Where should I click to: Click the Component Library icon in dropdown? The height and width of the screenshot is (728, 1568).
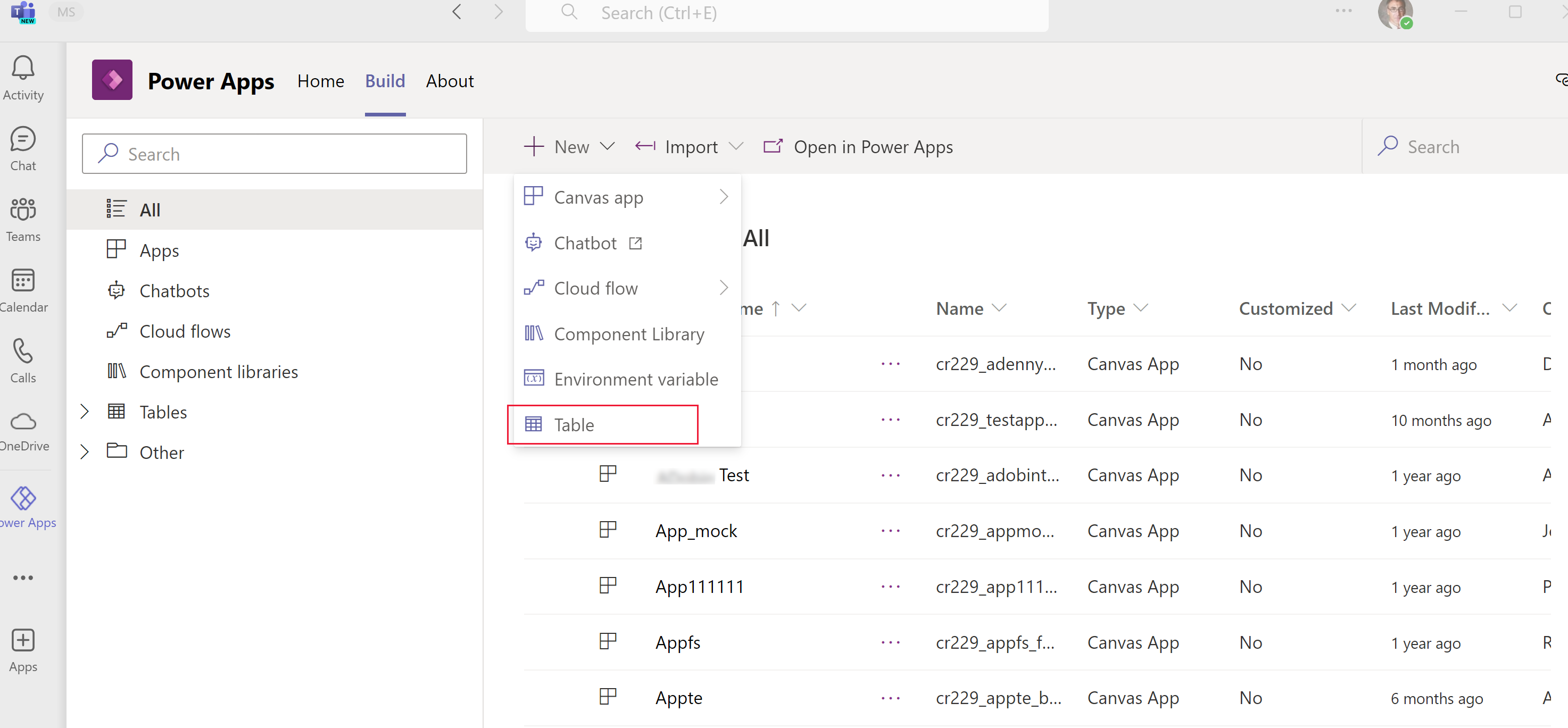[x=533, y=333]
